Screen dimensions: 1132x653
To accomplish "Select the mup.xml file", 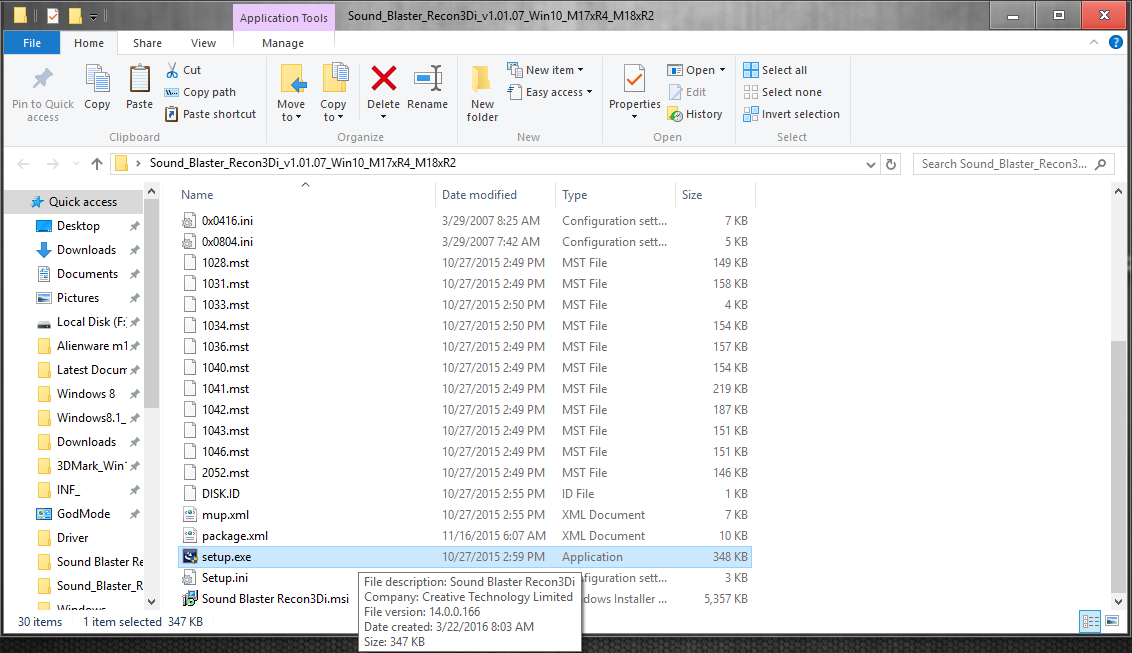I will pyautogui.click(x=464, y=515).
